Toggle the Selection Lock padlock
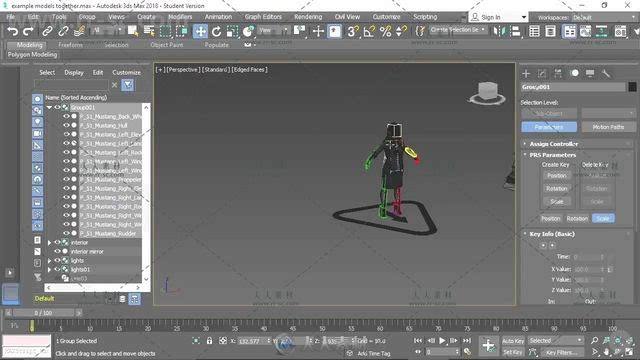 point(209,340)
